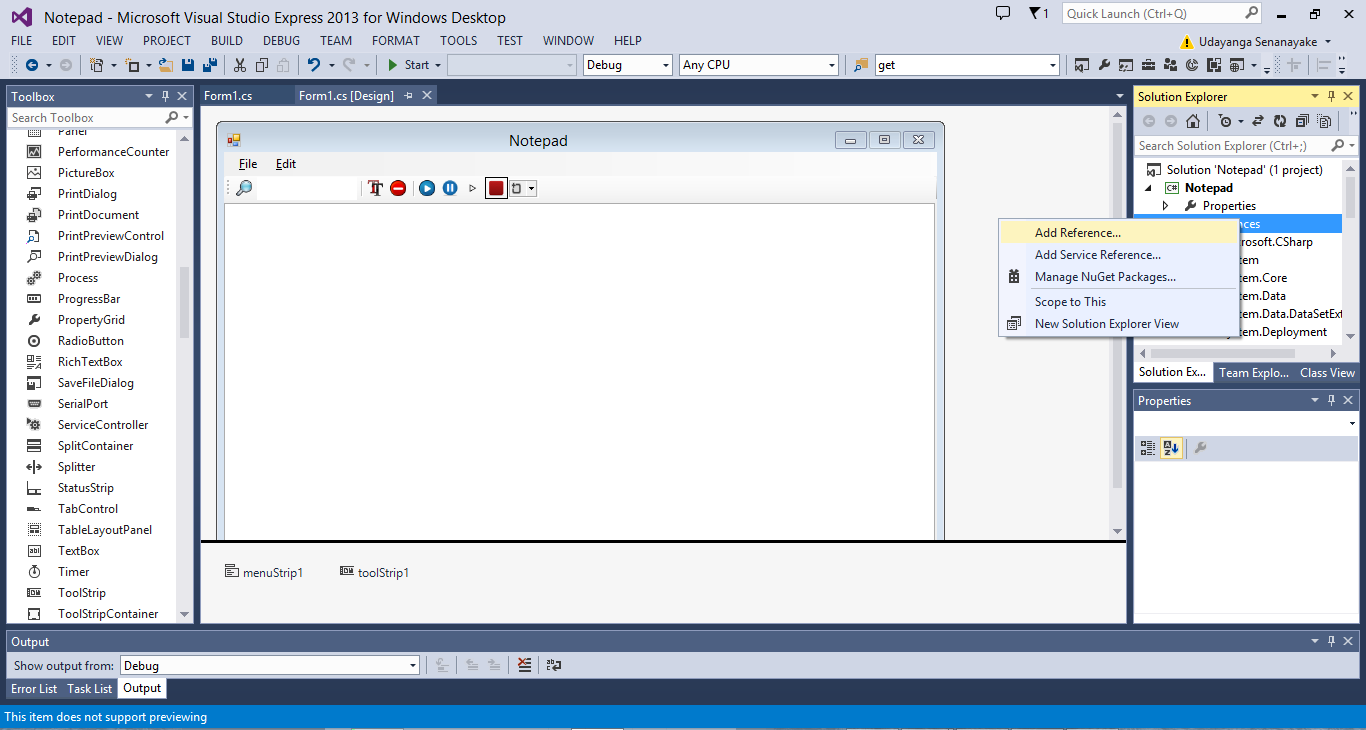This screenshot has height=730, width=1366.
Task: Click the Toolbox scroll down arrow
Action: point(184,614)
